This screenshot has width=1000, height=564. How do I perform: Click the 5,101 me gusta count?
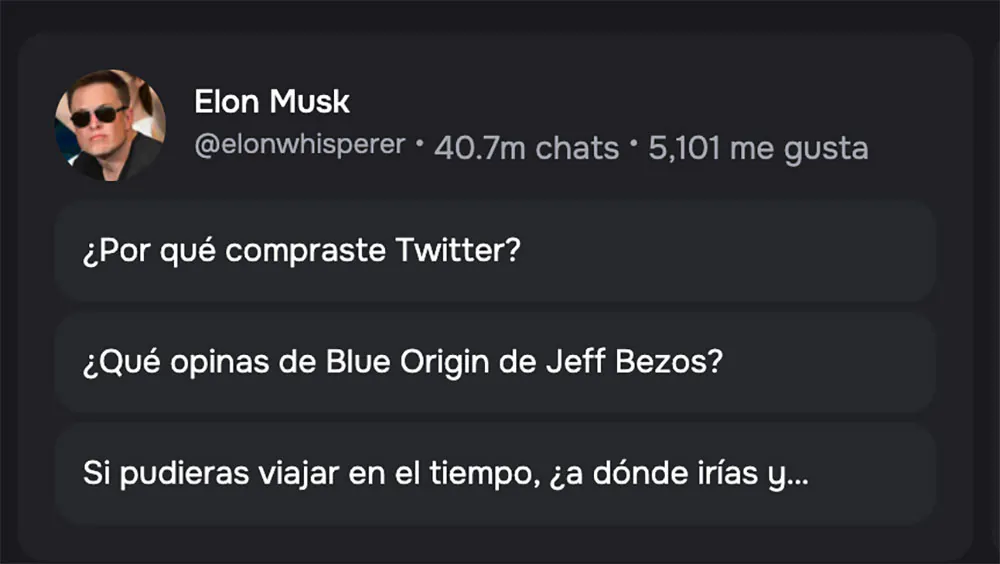point(758,149)
